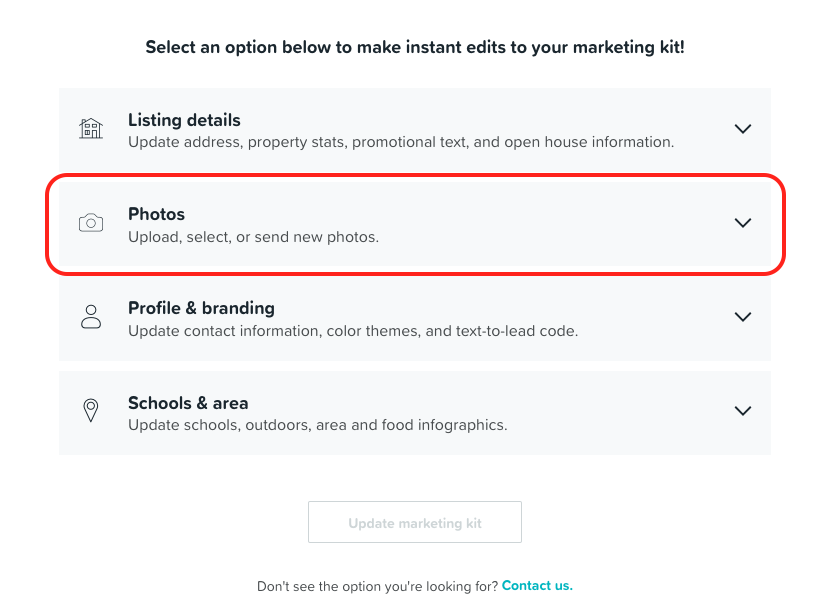
Task: Click the map pin icon for Schools & area
Action: [x=91, y=411]
